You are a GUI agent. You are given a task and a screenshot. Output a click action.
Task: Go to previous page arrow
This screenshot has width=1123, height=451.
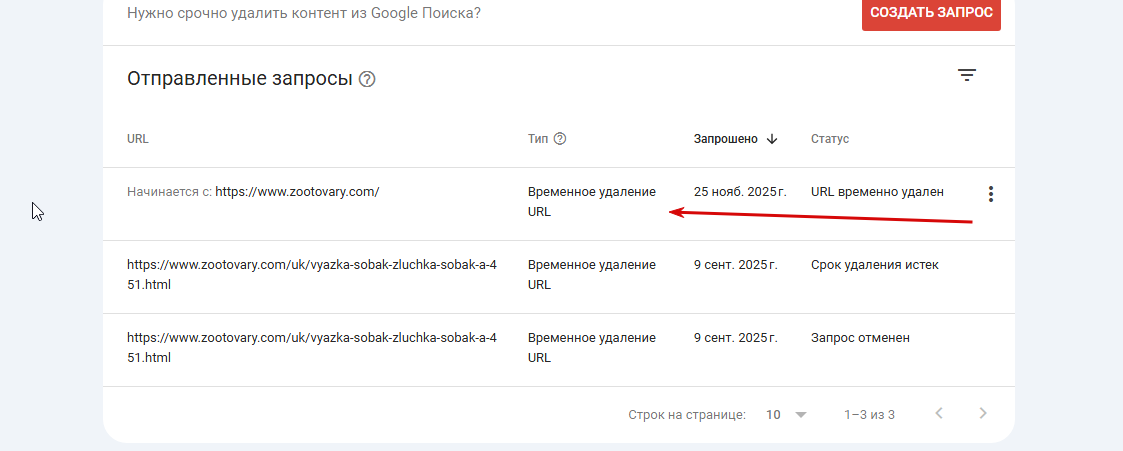(939, 413)
